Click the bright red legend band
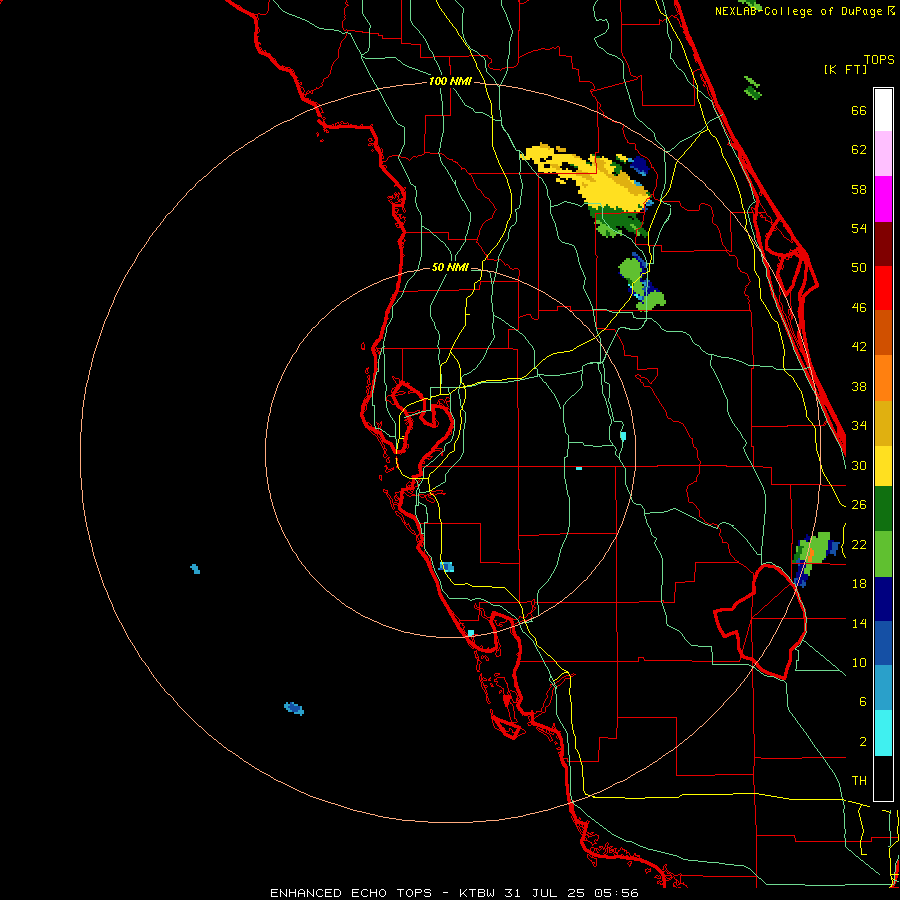The height and width of the screenshot is (900, 900). coord(883,288)
